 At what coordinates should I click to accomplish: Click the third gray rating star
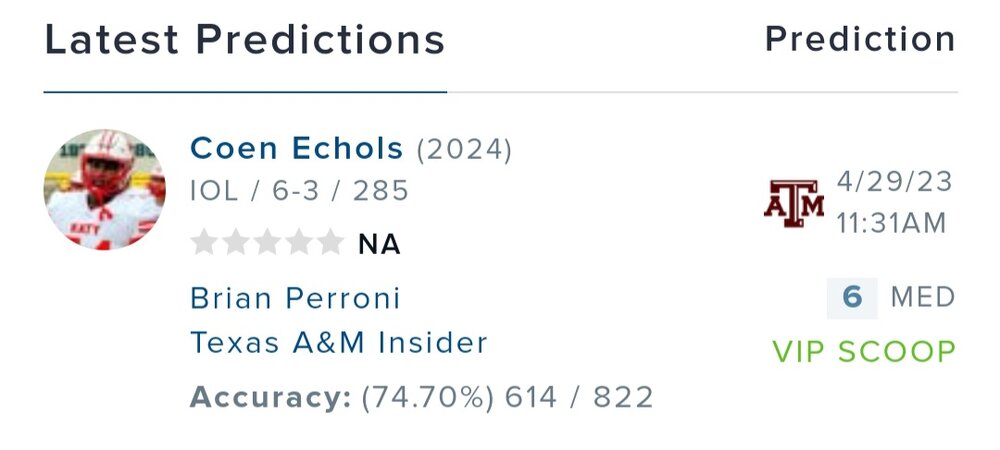(x=267, y=243)
